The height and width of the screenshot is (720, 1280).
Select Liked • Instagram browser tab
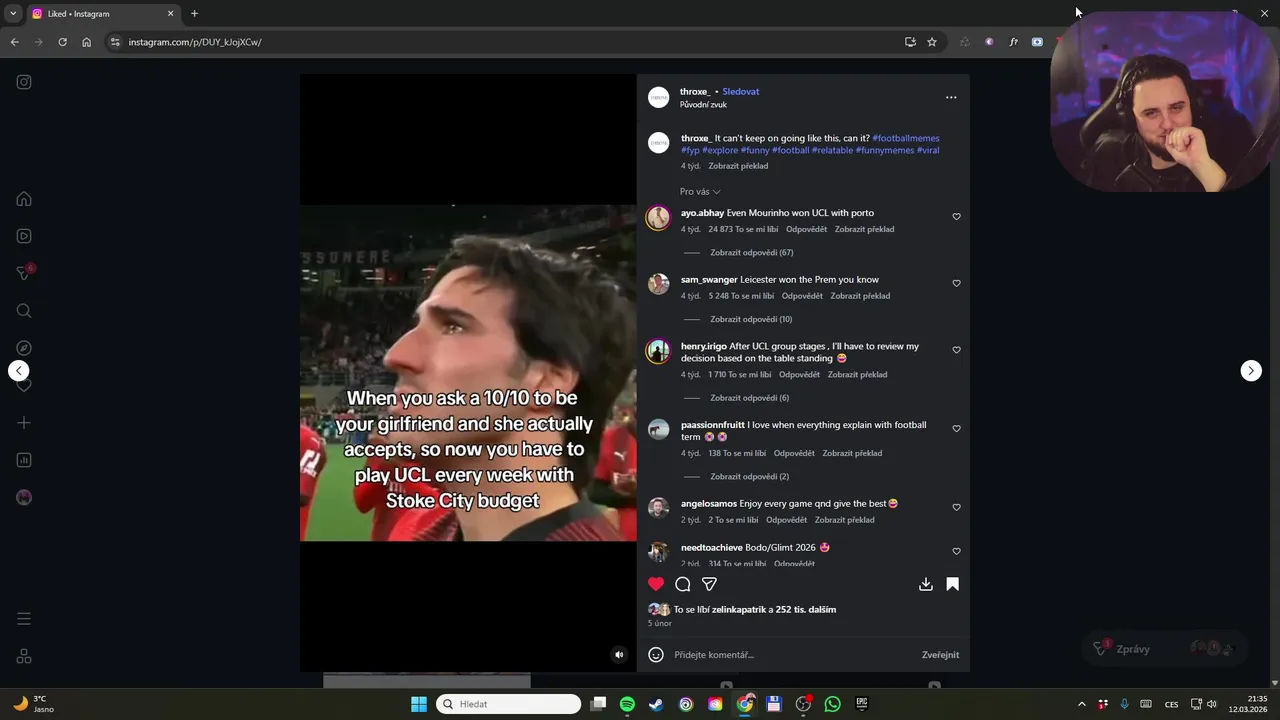pyautogui.click(x=102, y=14)
